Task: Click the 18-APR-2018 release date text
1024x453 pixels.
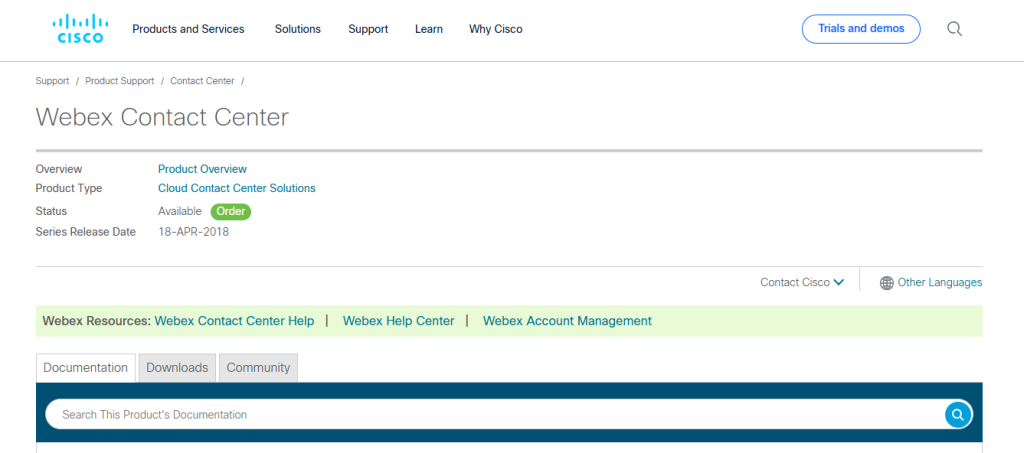Action: click(x=193, y=232)
